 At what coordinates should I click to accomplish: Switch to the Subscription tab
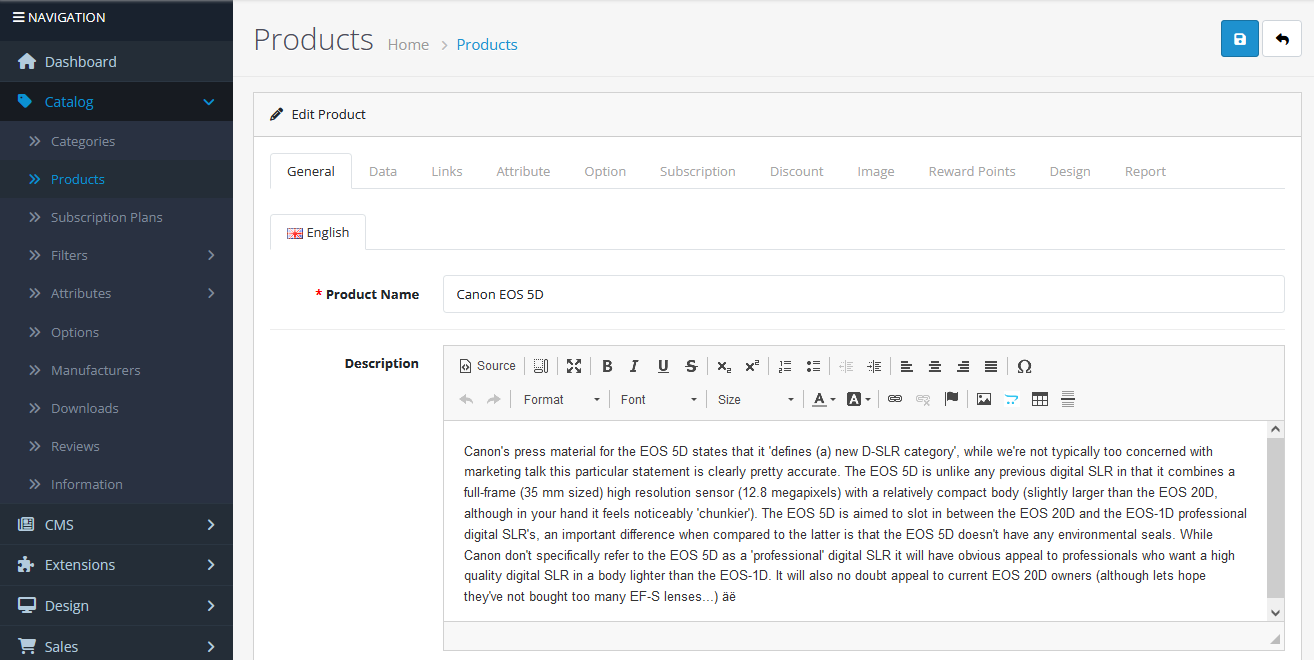(698, 171)
